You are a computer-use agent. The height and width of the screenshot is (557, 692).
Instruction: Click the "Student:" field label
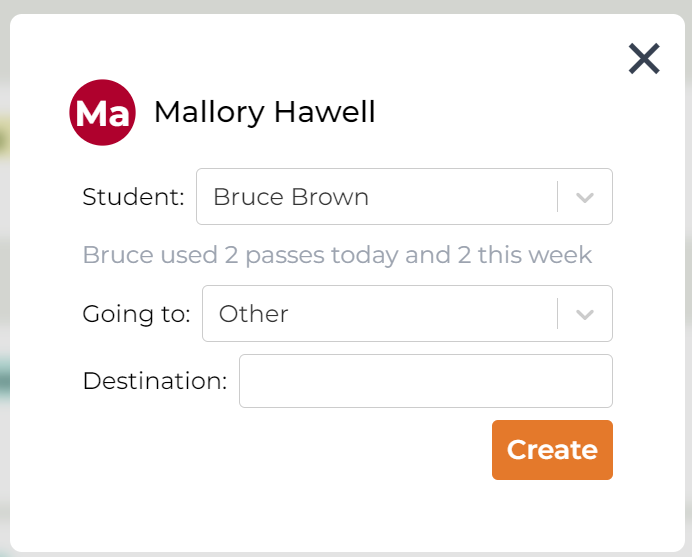(133, 197)
